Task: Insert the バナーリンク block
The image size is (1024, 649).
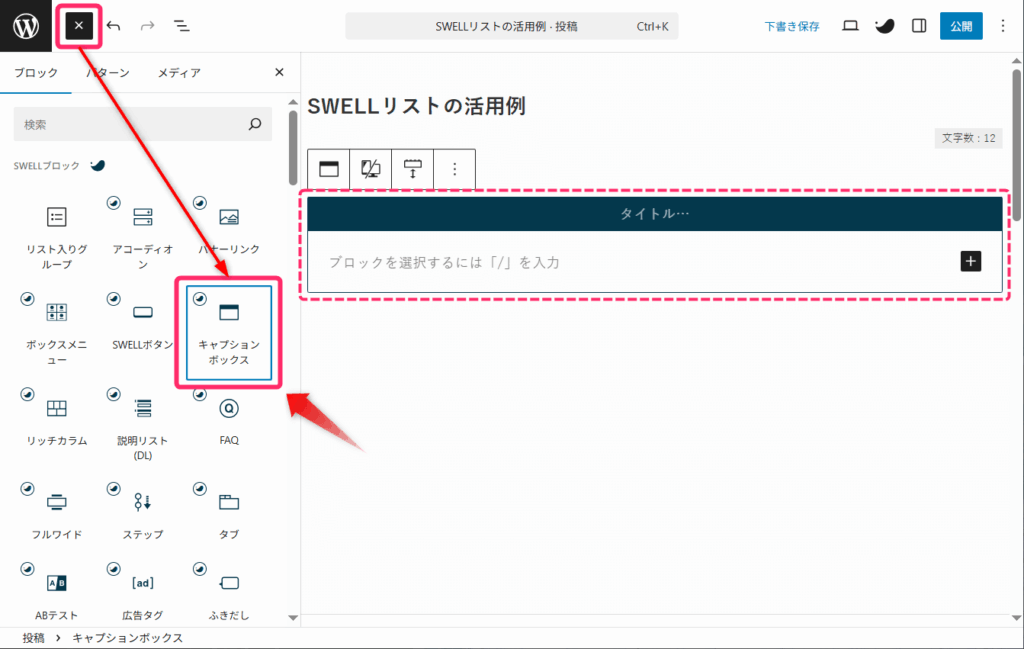Action: [x=229, y=236]
